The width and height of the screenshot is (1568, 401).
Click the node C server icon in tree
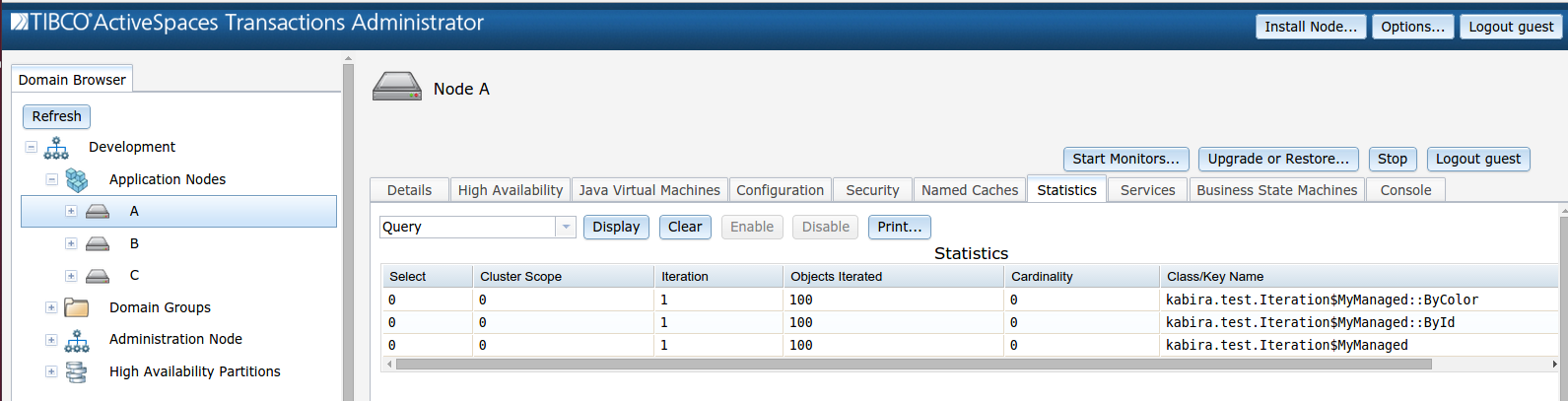(98, 276)
